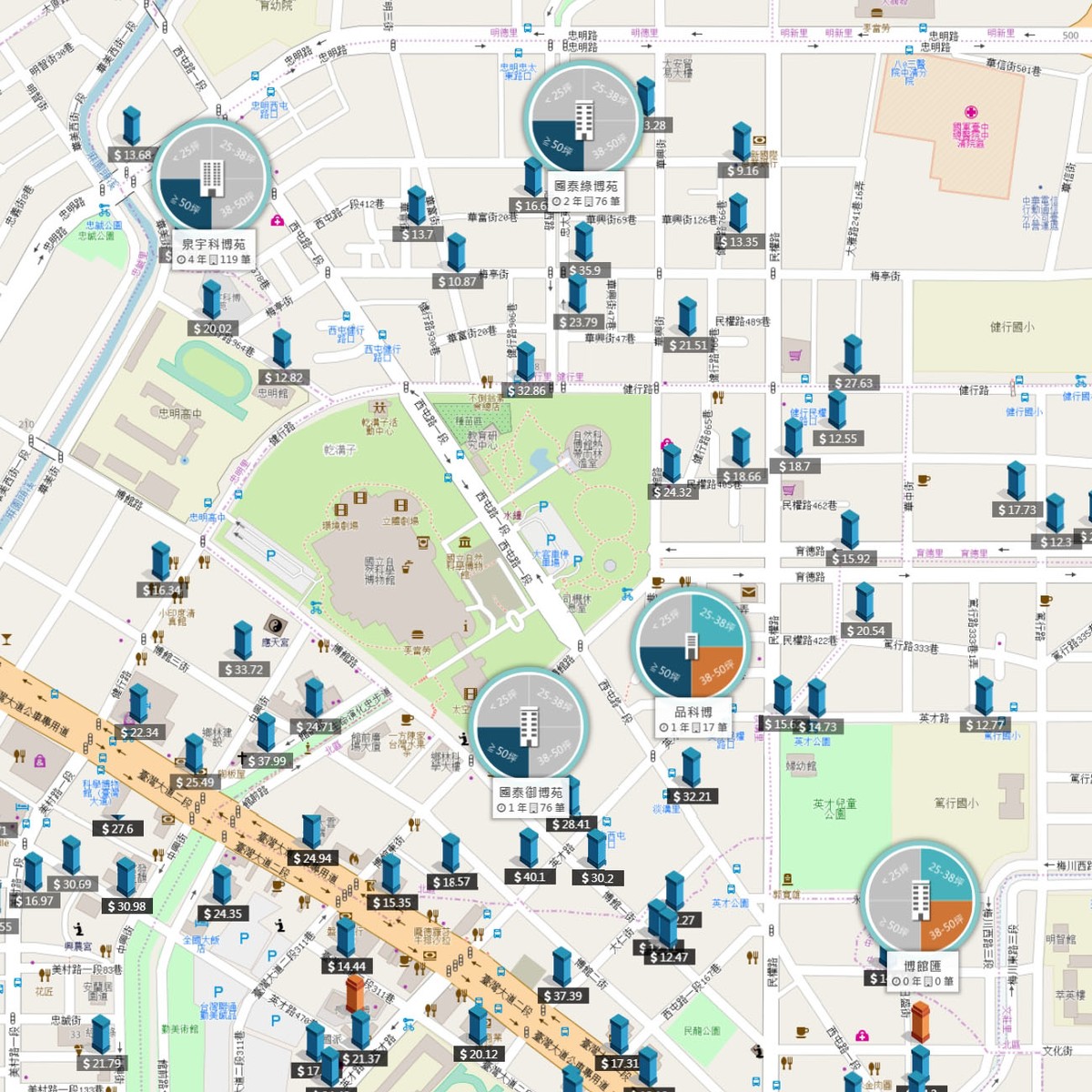Select the $ 25.49 price label
The image size is (1092, 1092).
pyautogui.click(x=195, y=782)
